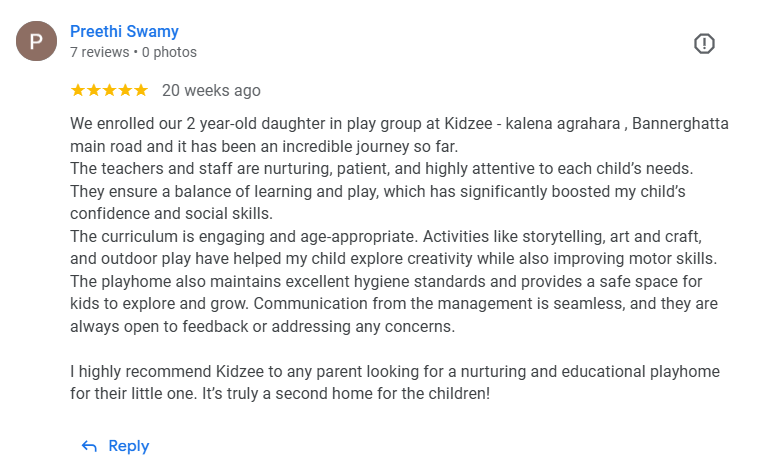Click the third yellow rating star
758x461 pixels.
[110, 90]
